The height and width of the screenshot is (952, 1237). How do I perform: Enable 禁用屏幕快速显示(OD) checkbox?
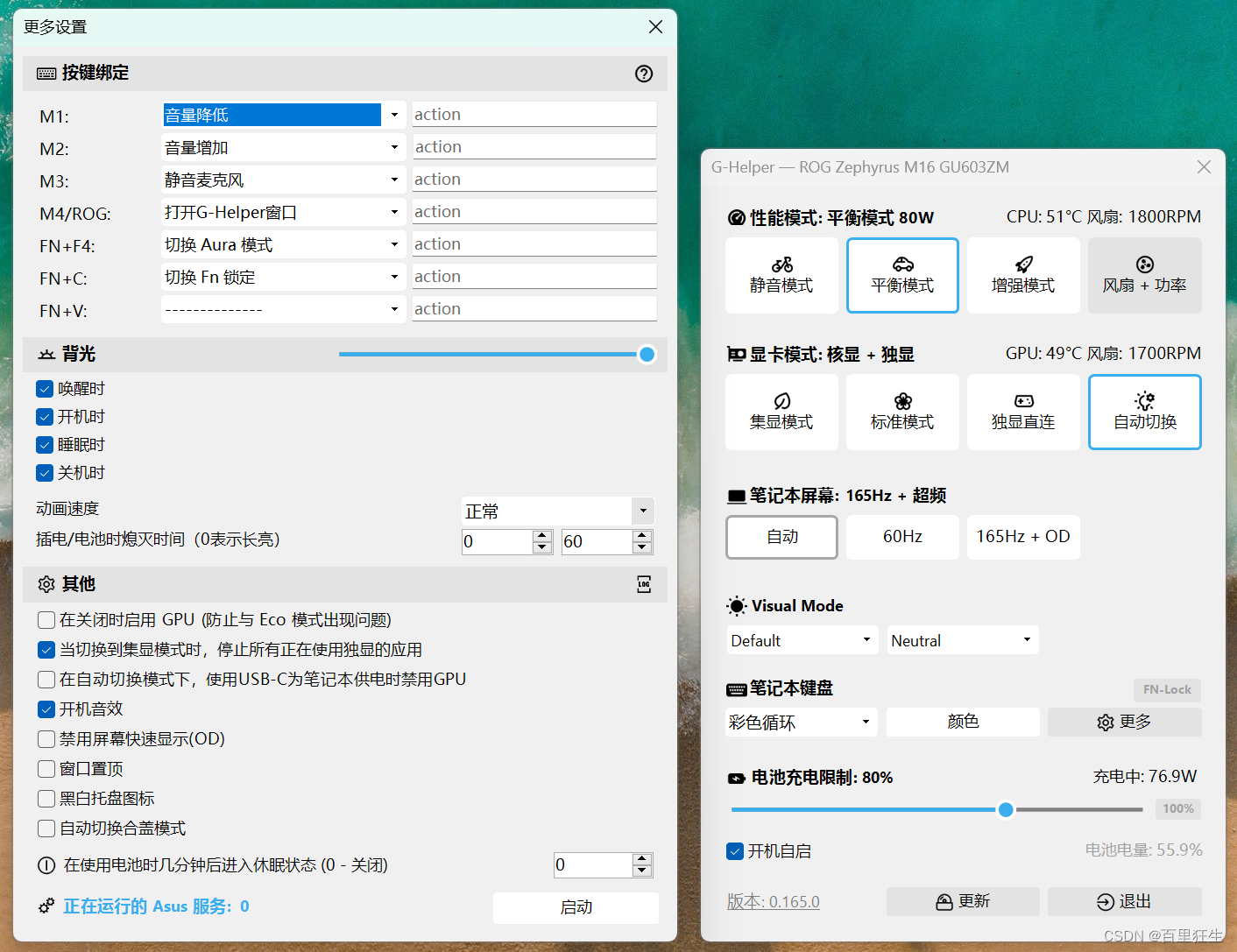46,739
